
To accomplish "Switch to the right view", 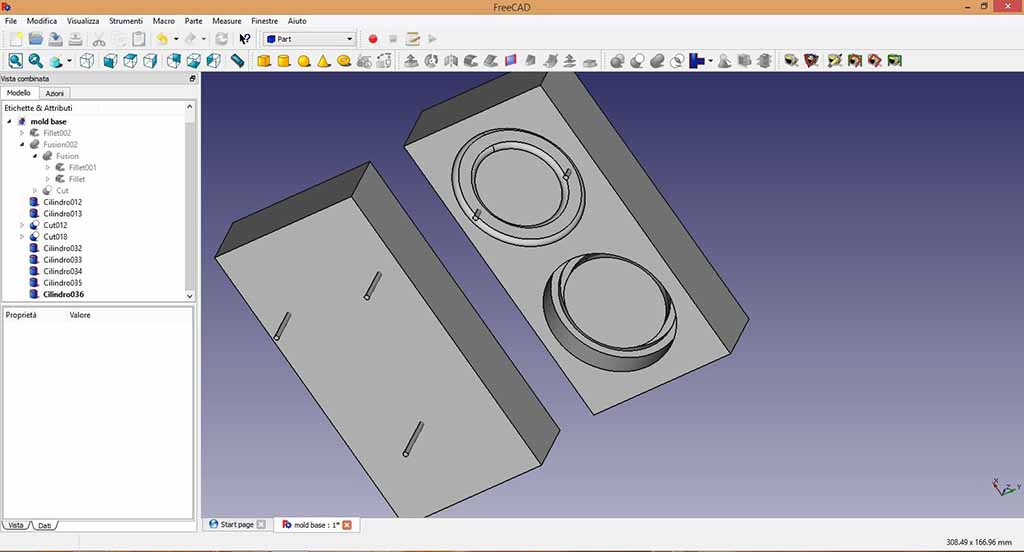I will [150, 61].
